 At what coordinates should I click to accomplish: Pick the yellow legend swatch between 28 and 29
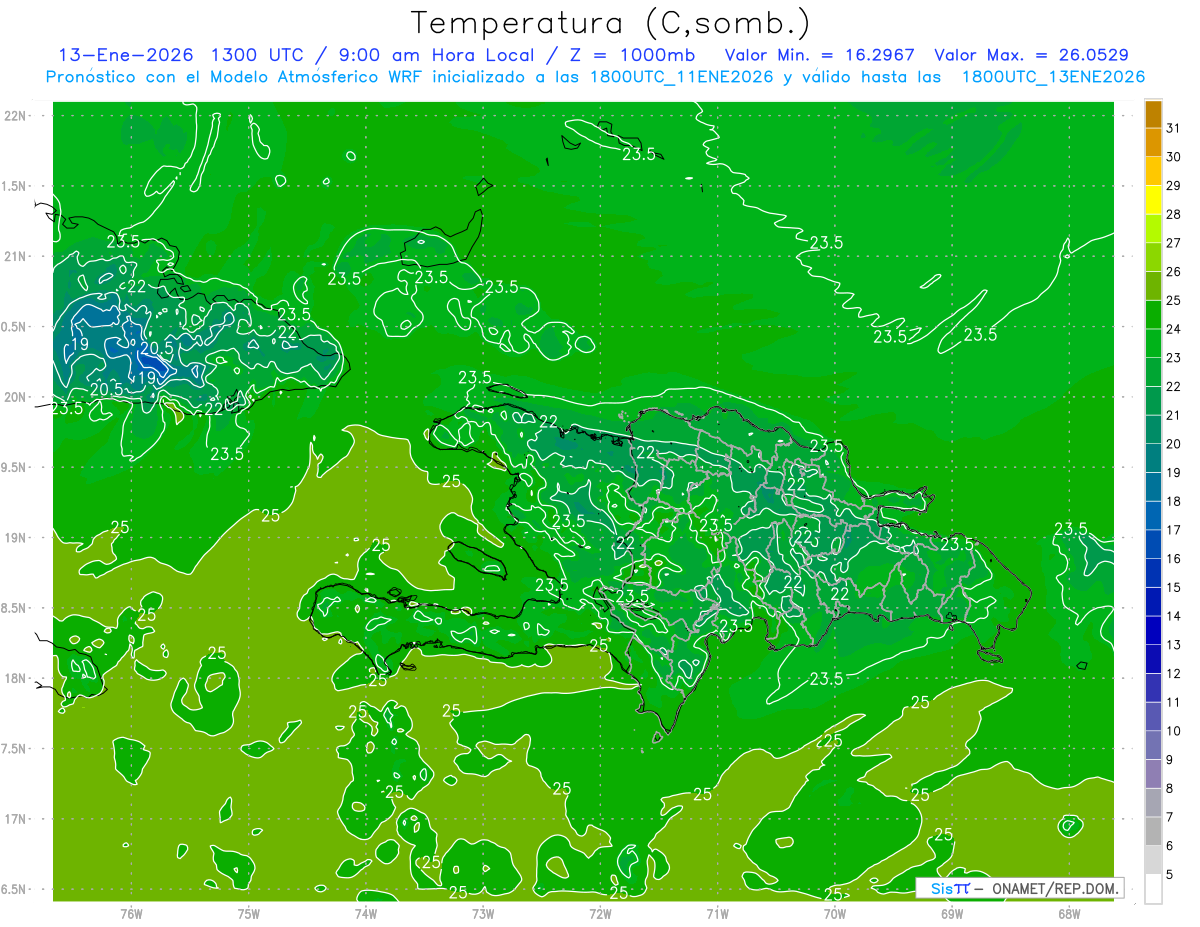[1153, 199]
